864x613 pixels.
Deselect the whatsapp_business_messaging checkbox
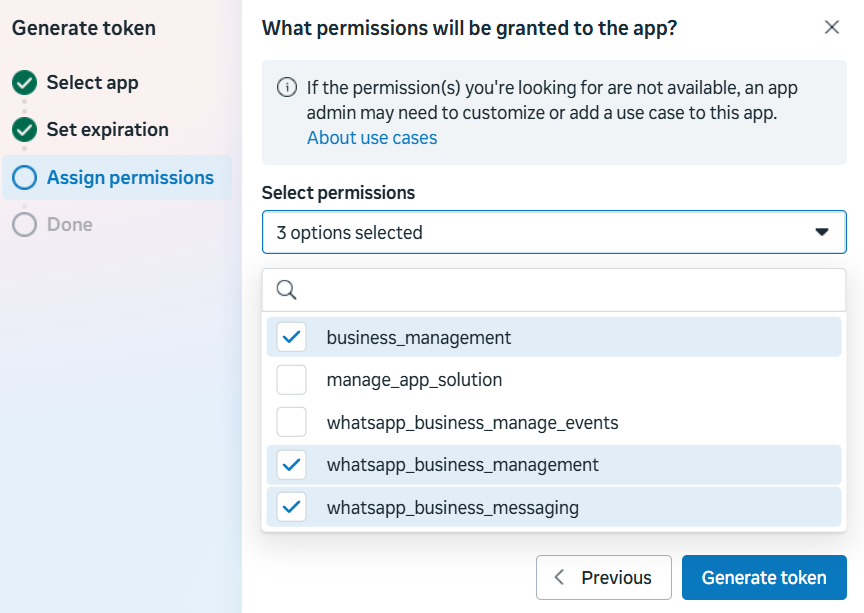[292, 507]
